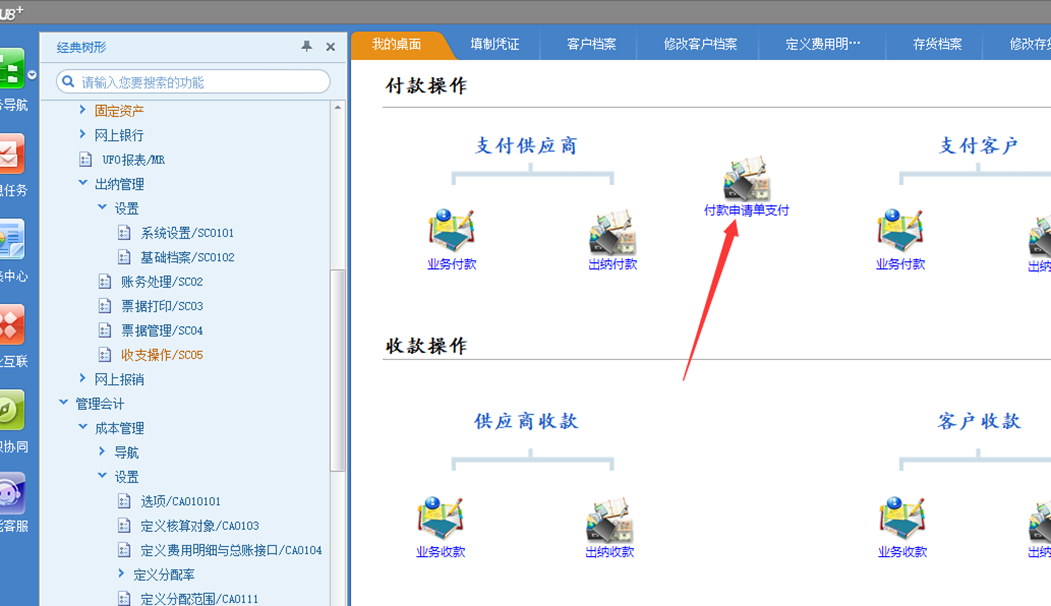Switch to the 客户档案 tab

(x=591, y=44)
